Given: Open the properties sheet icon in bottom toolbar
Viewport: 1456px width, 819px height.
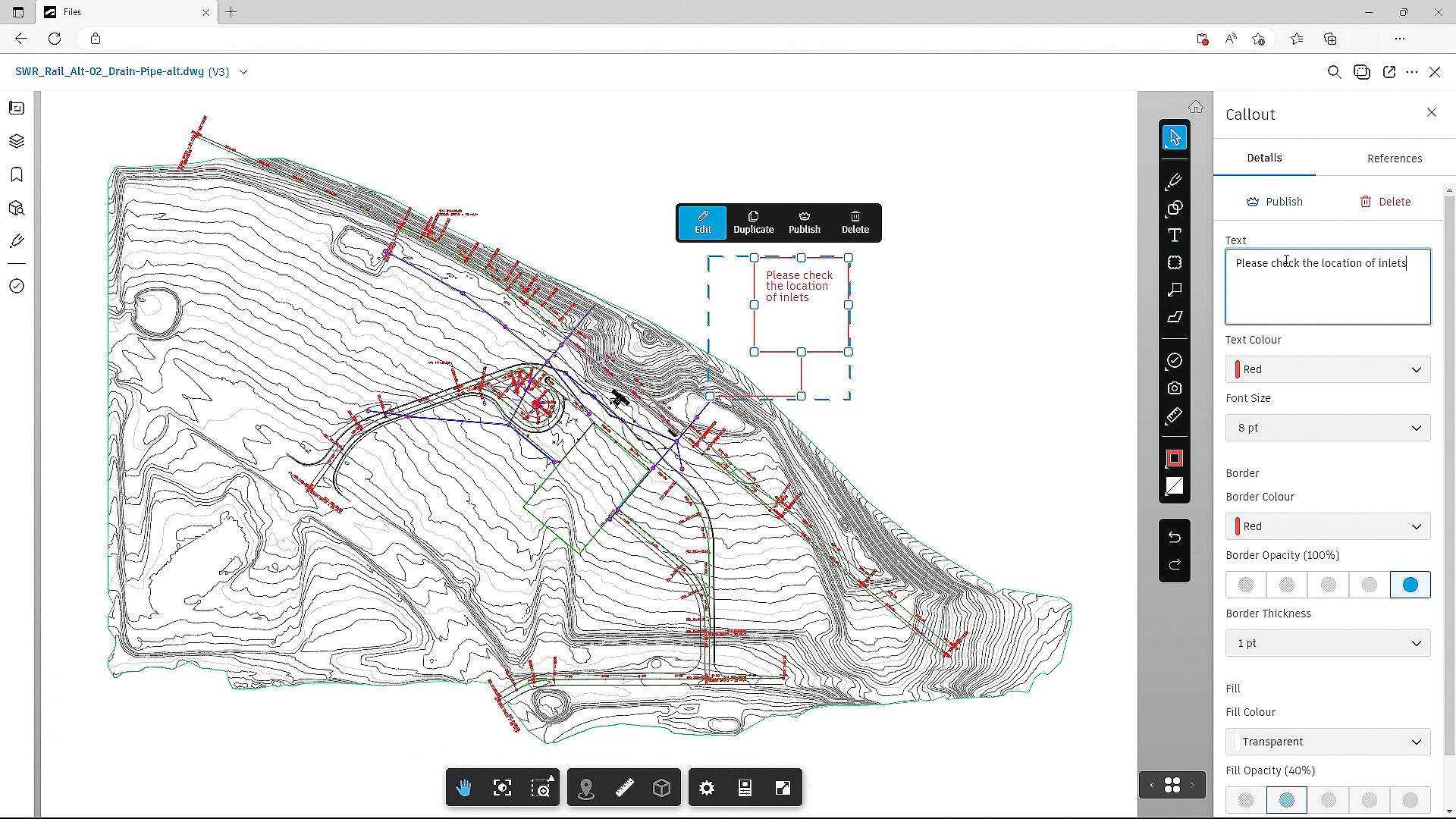Looking at the screenshot, I should (745, 788).
